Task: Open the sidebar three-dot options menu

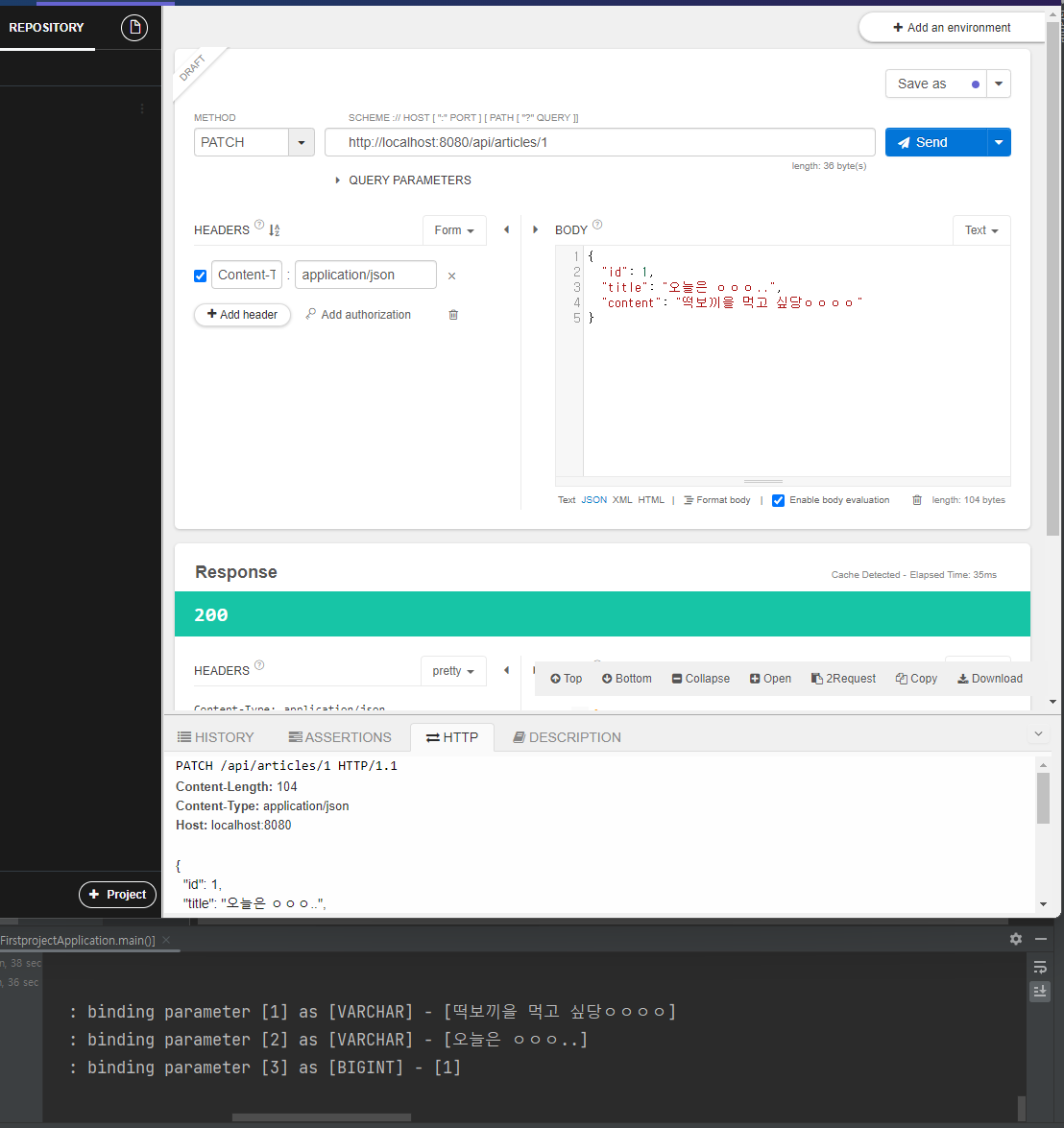Action: pyautogui.click(x=142, y=108)
